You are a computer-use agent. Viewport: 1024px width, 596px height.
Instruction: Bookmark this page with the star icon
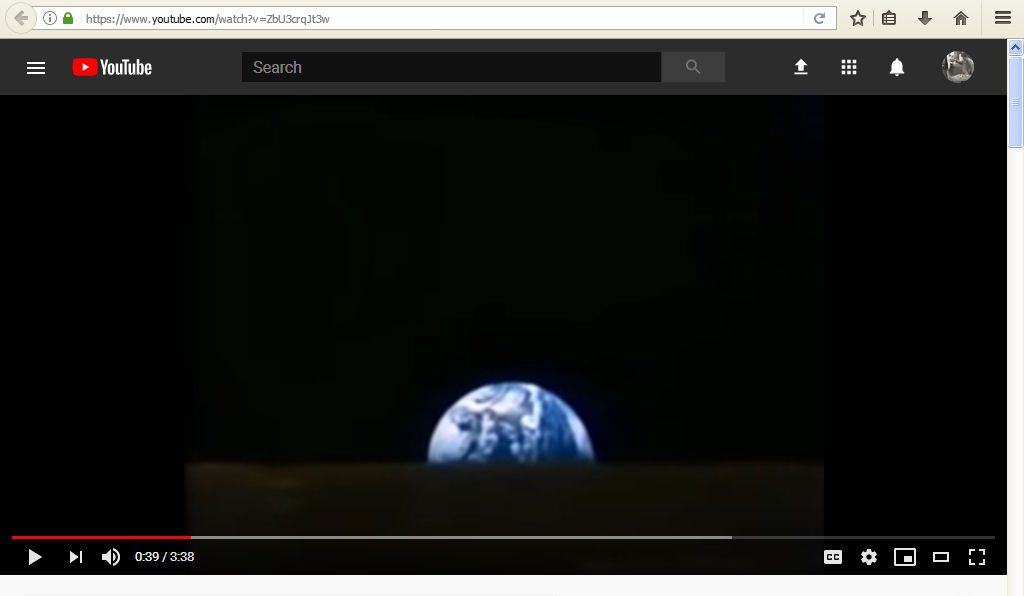[x=857, y=18]
